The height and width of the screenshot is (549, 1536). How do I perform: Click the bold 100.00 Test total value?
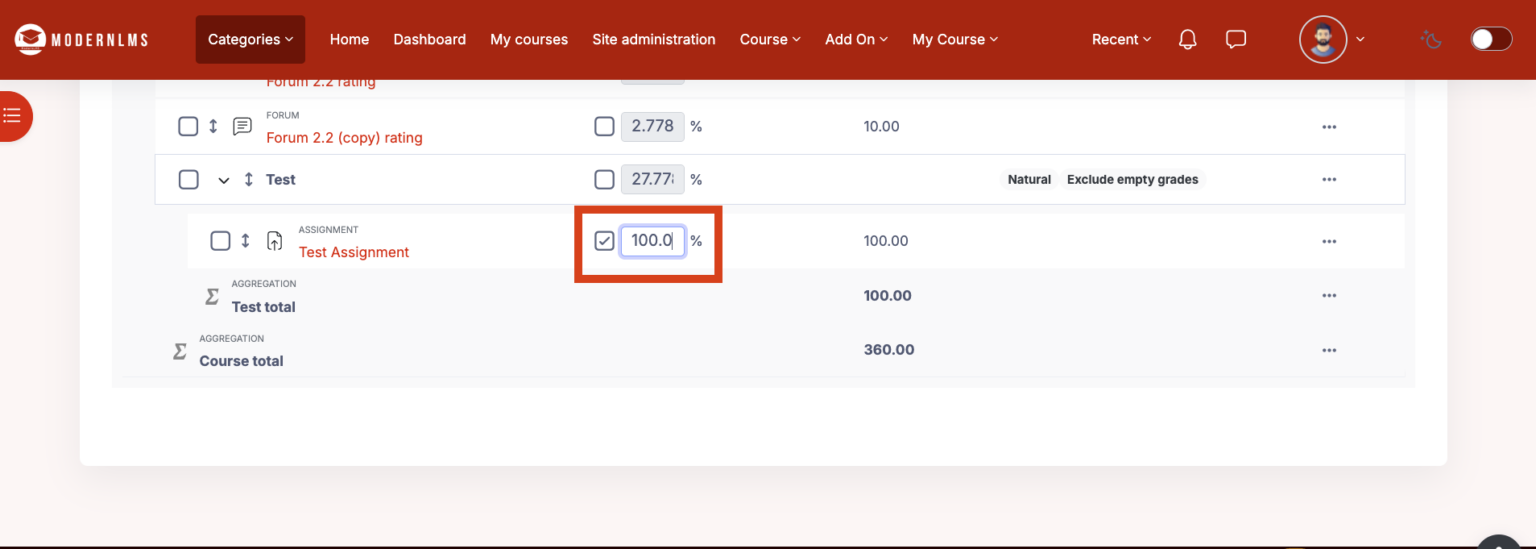point(888,296)
